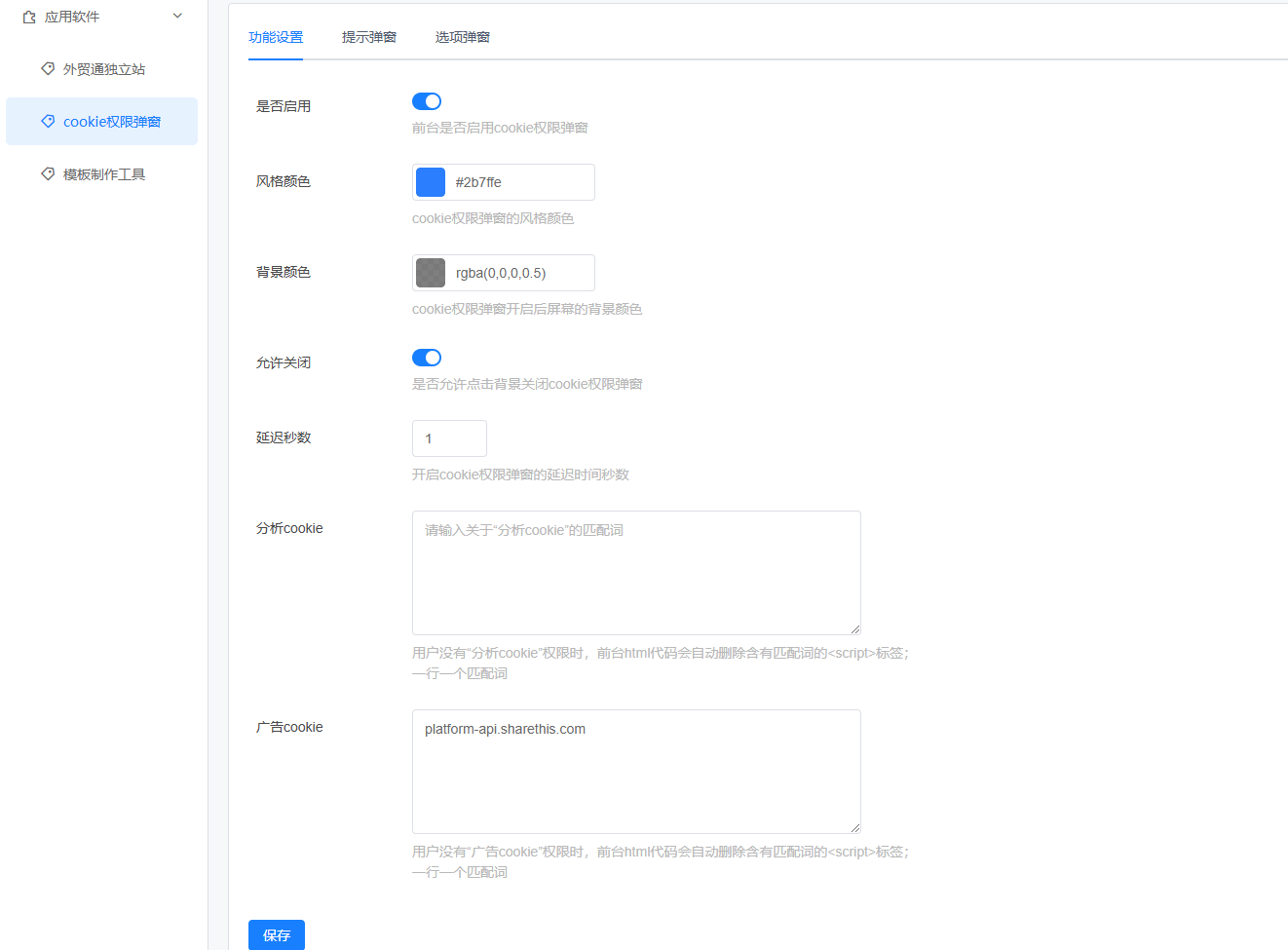1288x950 pixels.
Task: Click into the 分析cookie textarea
Action: click(636, 573)
